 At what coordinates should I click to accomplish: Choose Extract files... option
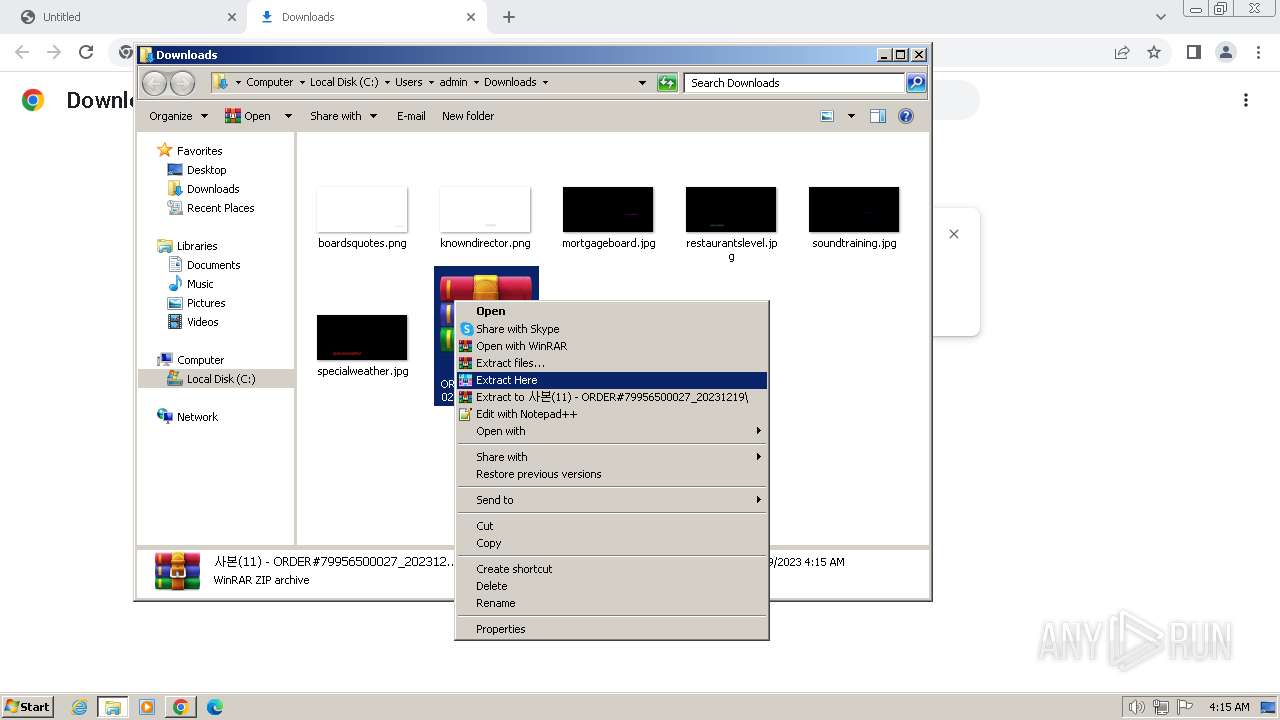pyautogui.click(x=611, y=363)
